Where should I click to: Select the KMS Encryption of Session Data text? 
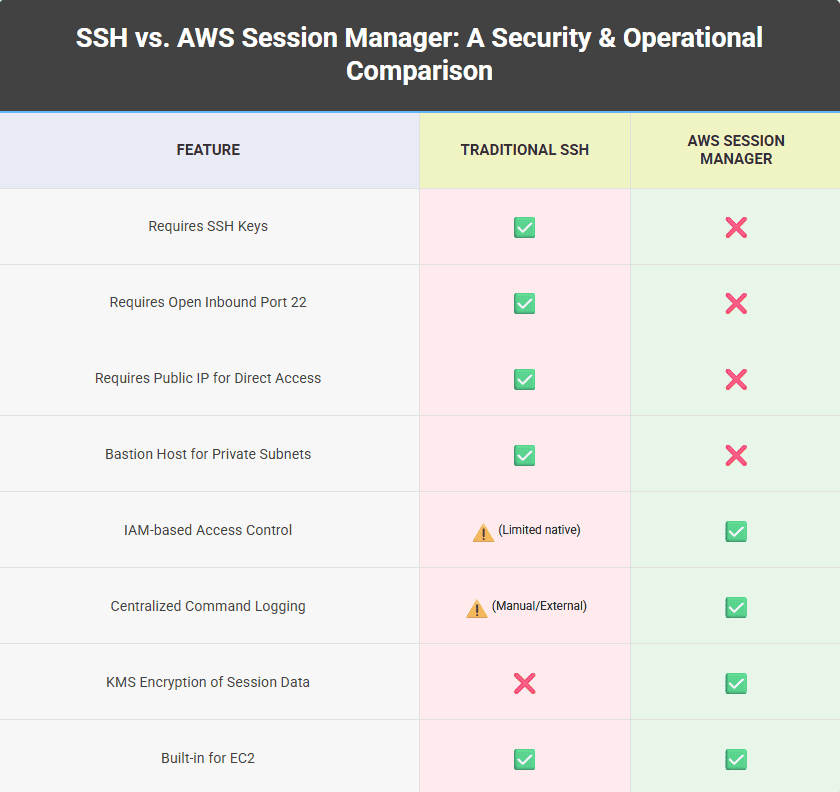208,683
